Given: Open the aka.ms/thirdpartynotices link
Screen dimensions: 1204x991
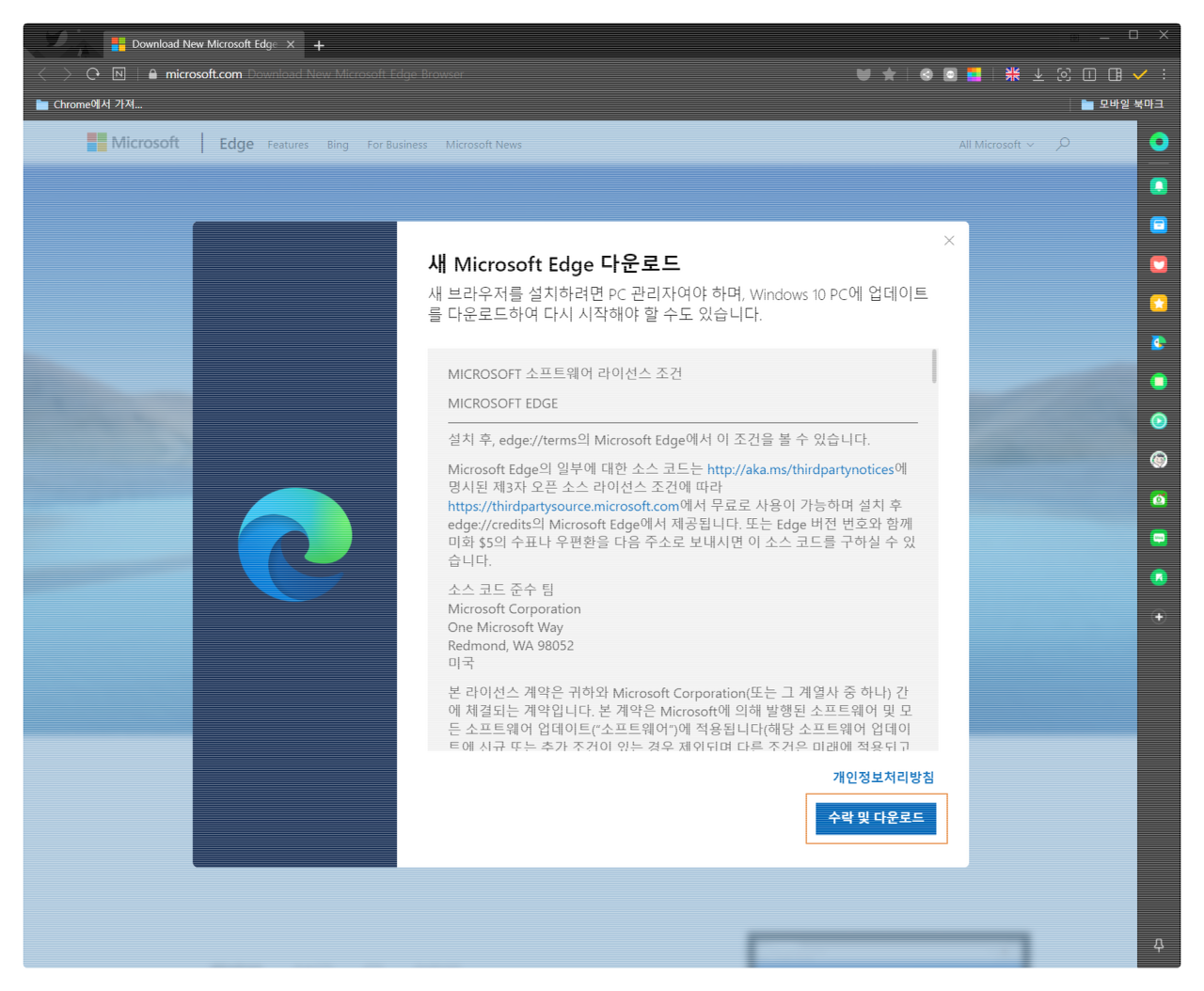Looking at the screenshot, I should click(x=800, y=469).
